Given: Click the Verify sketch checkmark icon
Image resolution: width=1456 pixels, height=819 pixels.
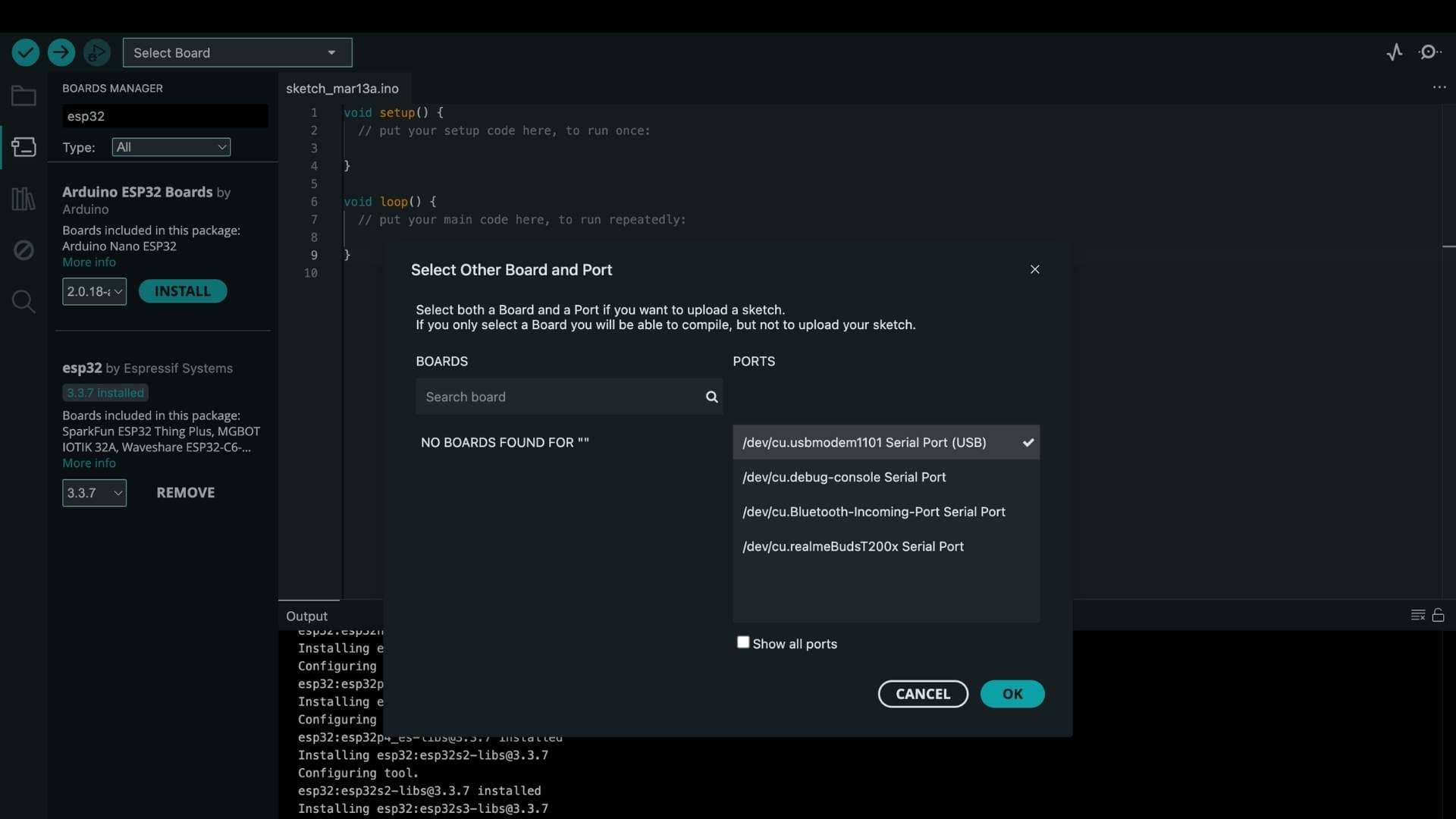Looking at the screenshot, I should [x=25, y=52].
